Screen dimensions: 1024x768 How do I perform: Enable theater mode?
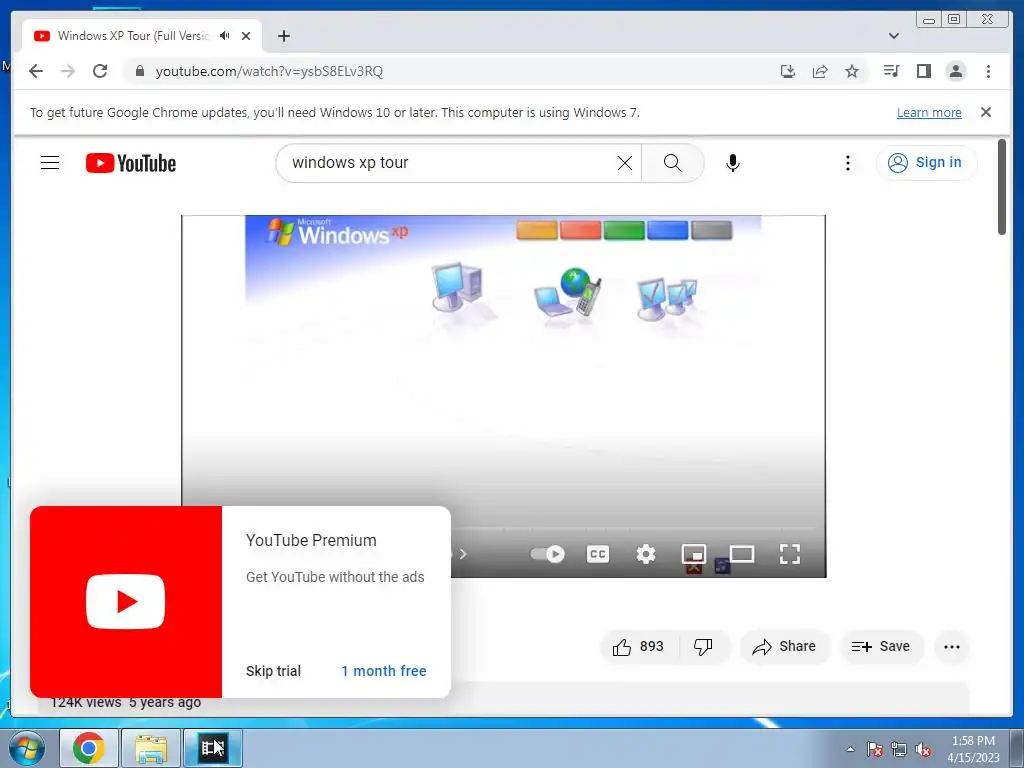[742, 554]
